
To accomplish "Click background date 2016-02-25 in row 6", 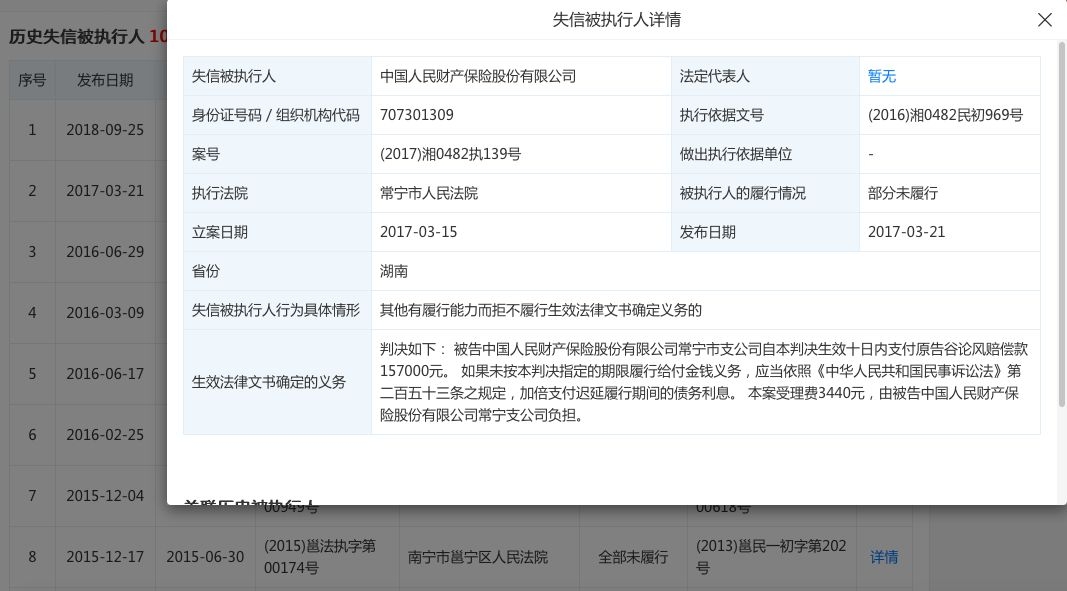I will (105, 435).
